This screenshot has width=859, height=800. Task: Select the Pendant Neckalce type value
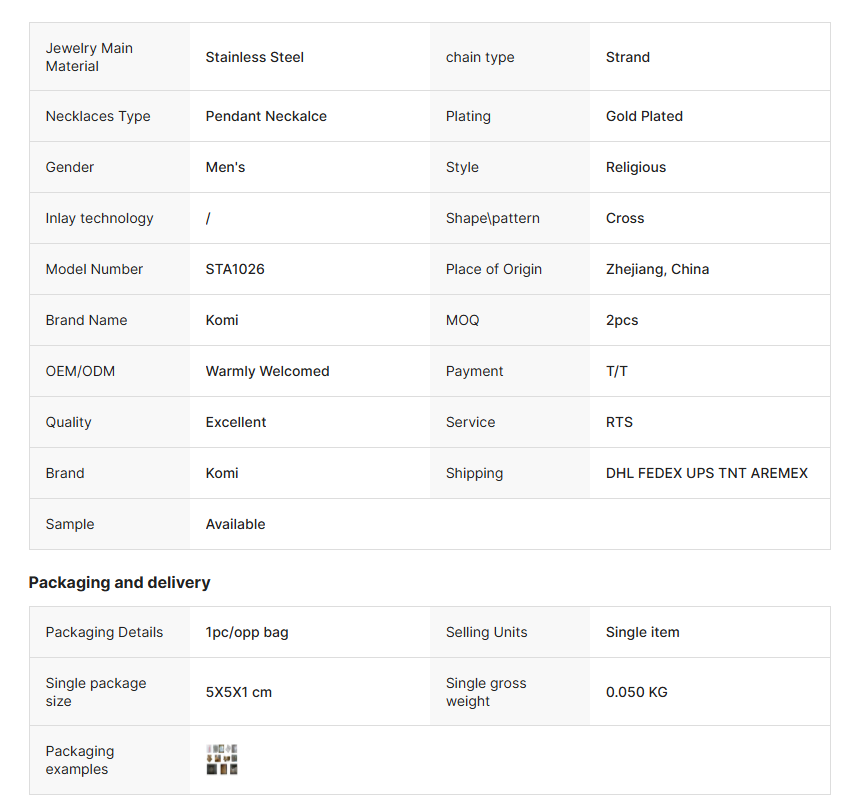point(266,116)
